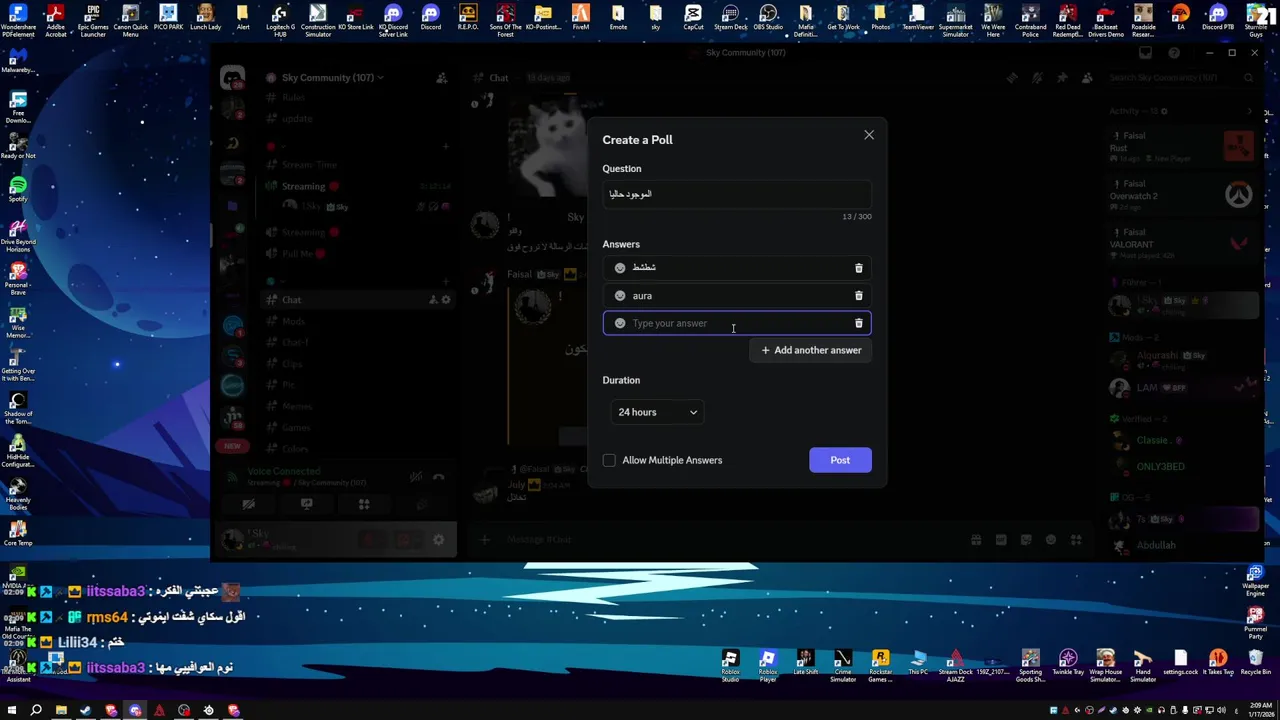Select the It Takes Two desktop icon
Viewport: 1280px width, 720px height.
[1218, 662]
